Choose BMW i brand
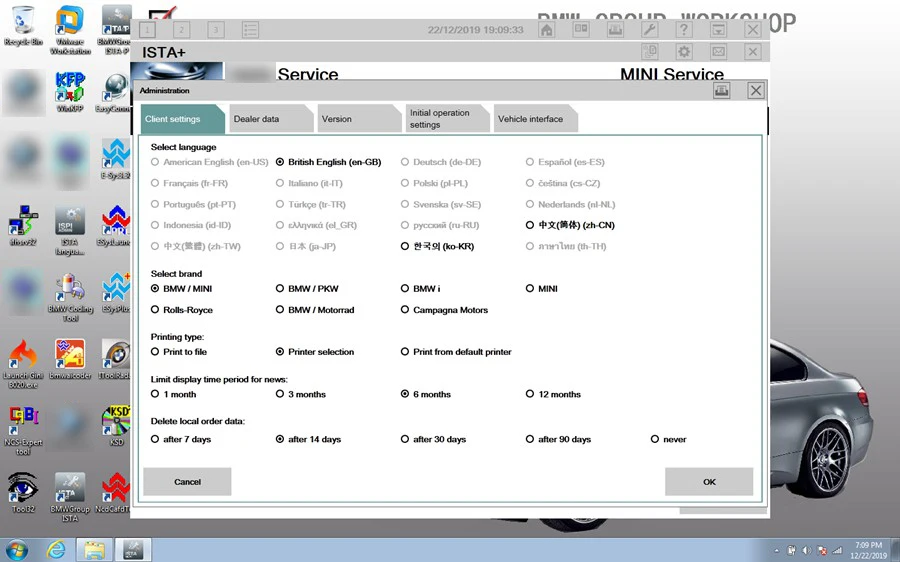 pyautogui.click(x=421, y=289)
